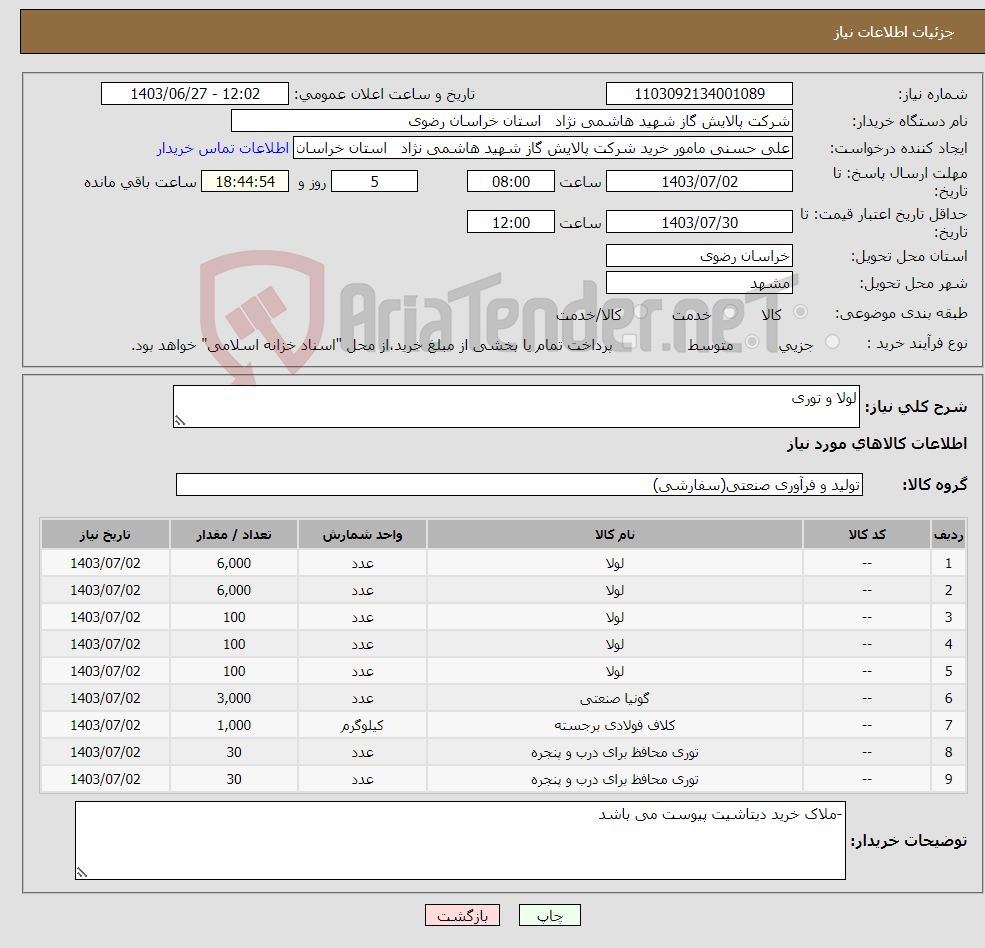Click need date in row 5
This screenshot has width=985, height=948.
pyautogui.click(x=106, y=672)
